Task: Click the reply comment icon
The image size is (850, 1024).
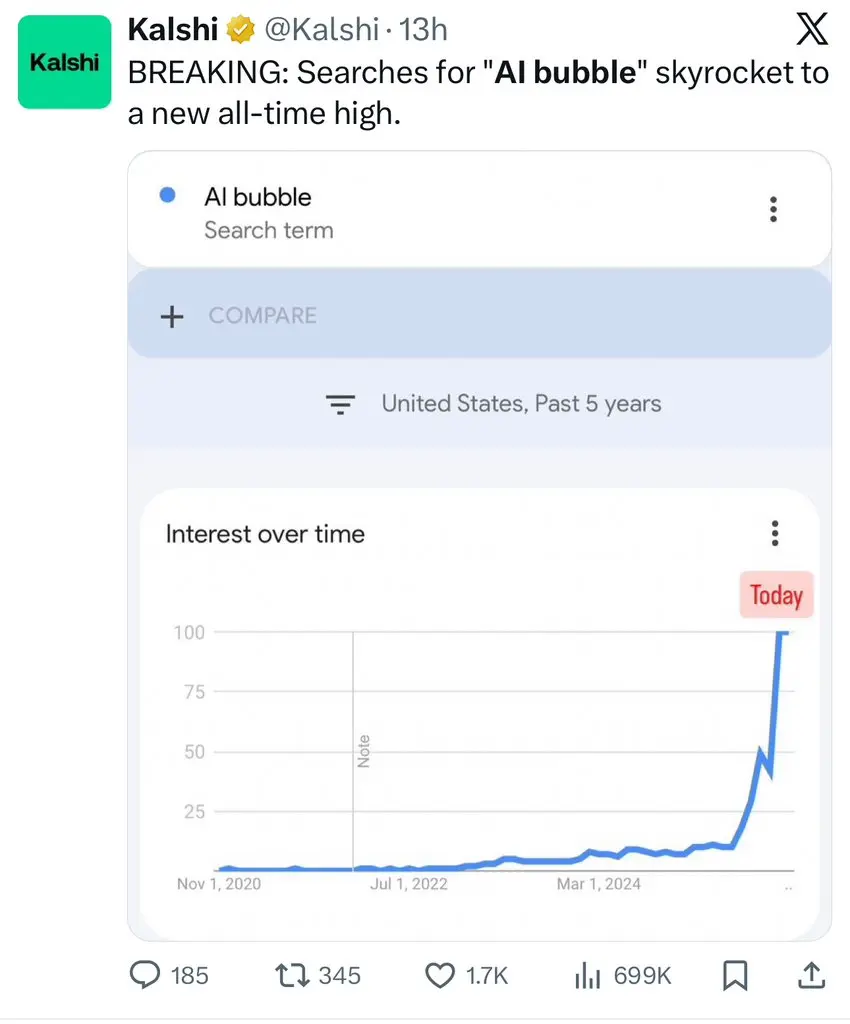Action: [146, 974]
